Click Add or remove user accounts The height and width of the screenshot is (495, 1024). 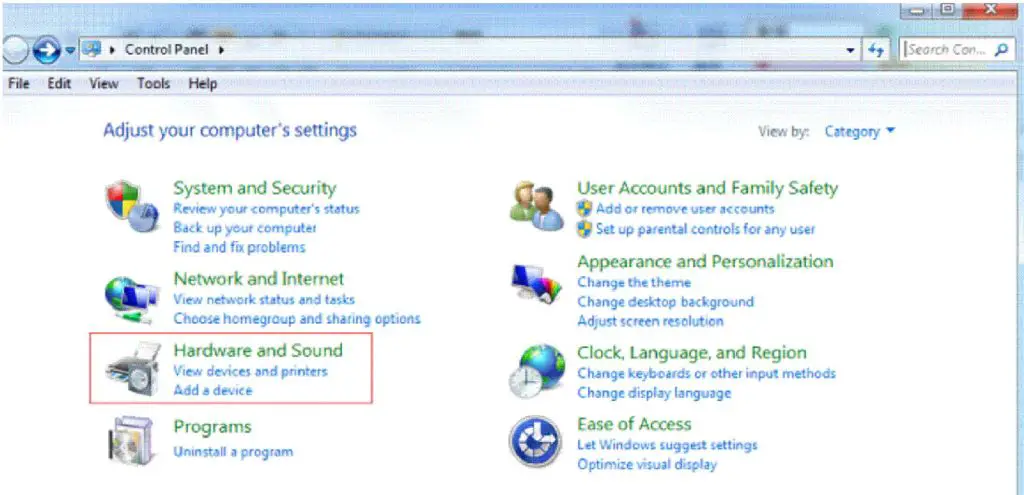pyautogui.click(x=685, y=209)
